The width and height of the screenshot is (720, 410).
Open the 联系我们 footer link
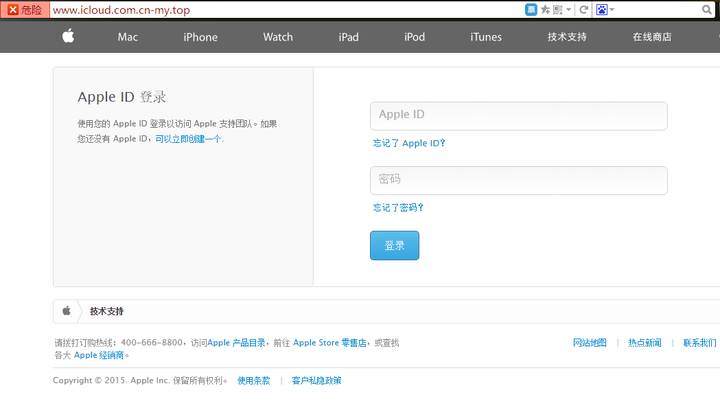700,343
